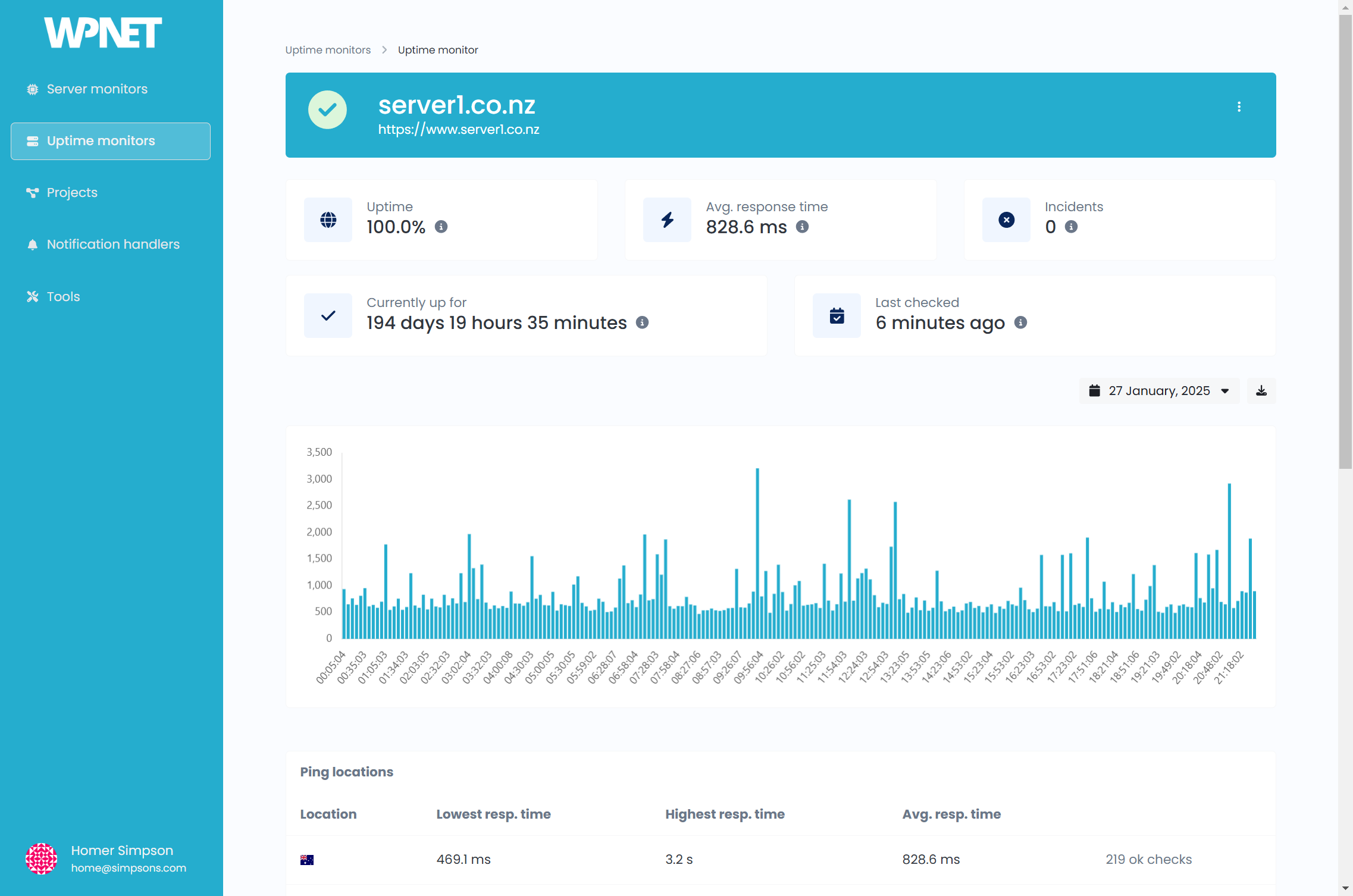Expand the Tools sidebar menu item
1353x896 pixels.
pos(62,296)
